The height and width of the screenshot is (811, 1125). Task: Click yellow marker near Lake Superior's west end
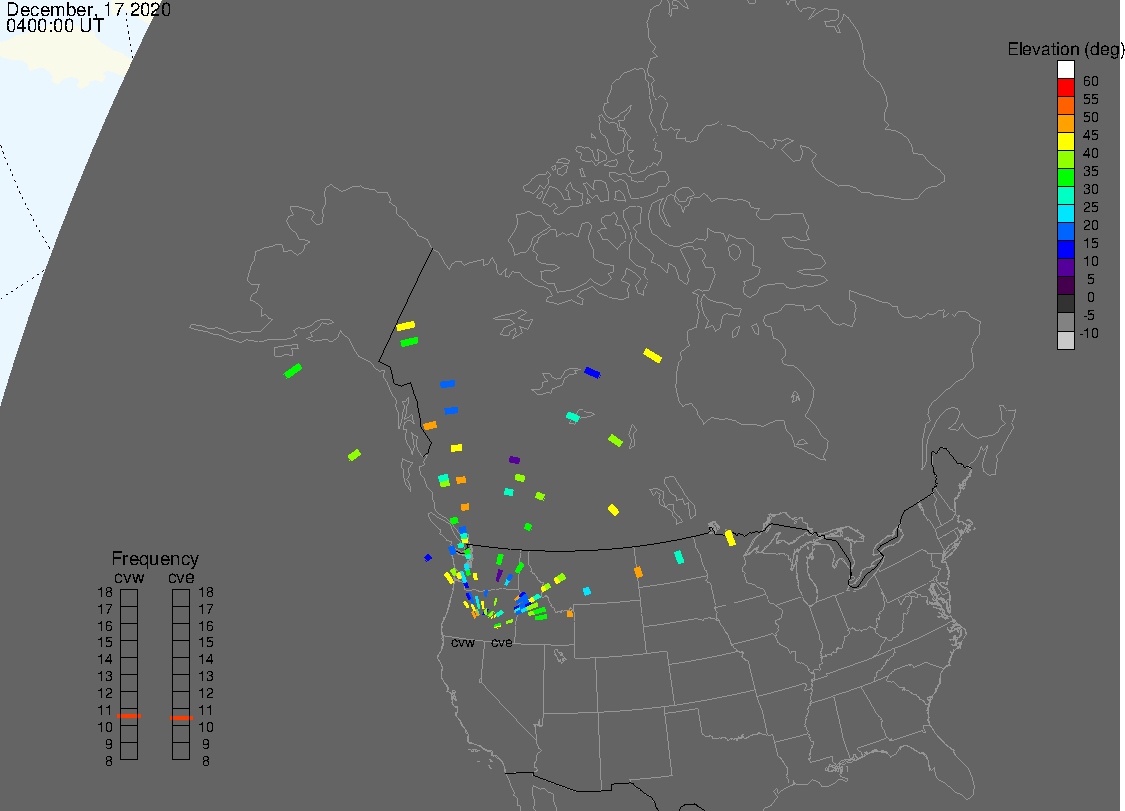click(730, 538)
